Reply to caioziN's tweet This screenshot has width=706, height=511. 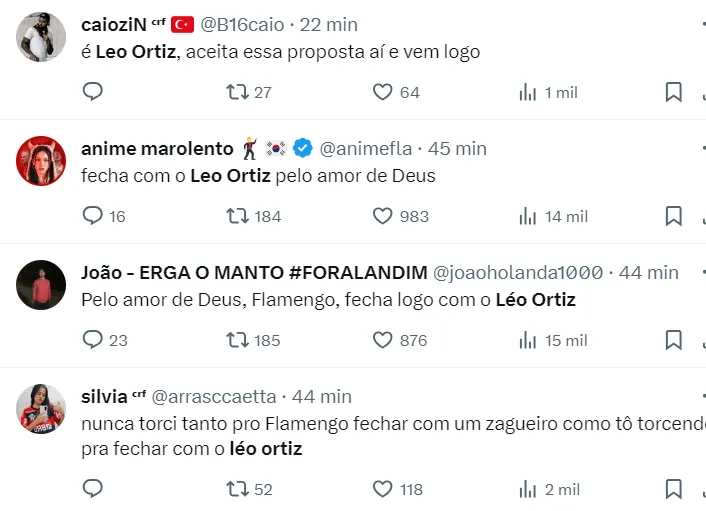coord(93,92)
